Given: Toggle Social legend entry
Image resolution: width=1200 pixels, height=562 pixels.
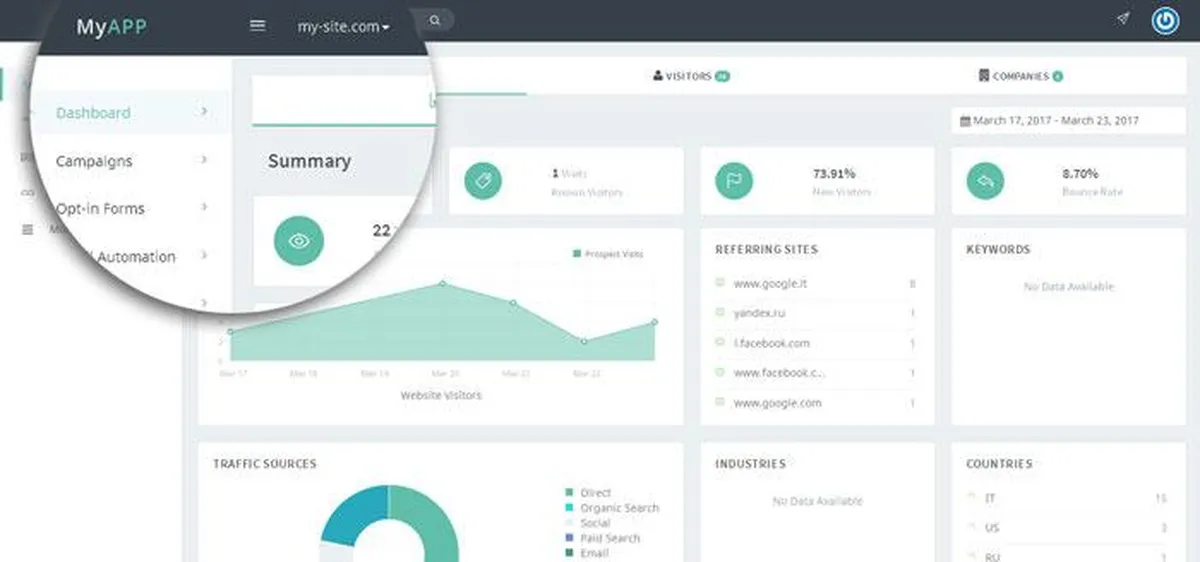Looking at the screenshot, I should pos(589,523).
